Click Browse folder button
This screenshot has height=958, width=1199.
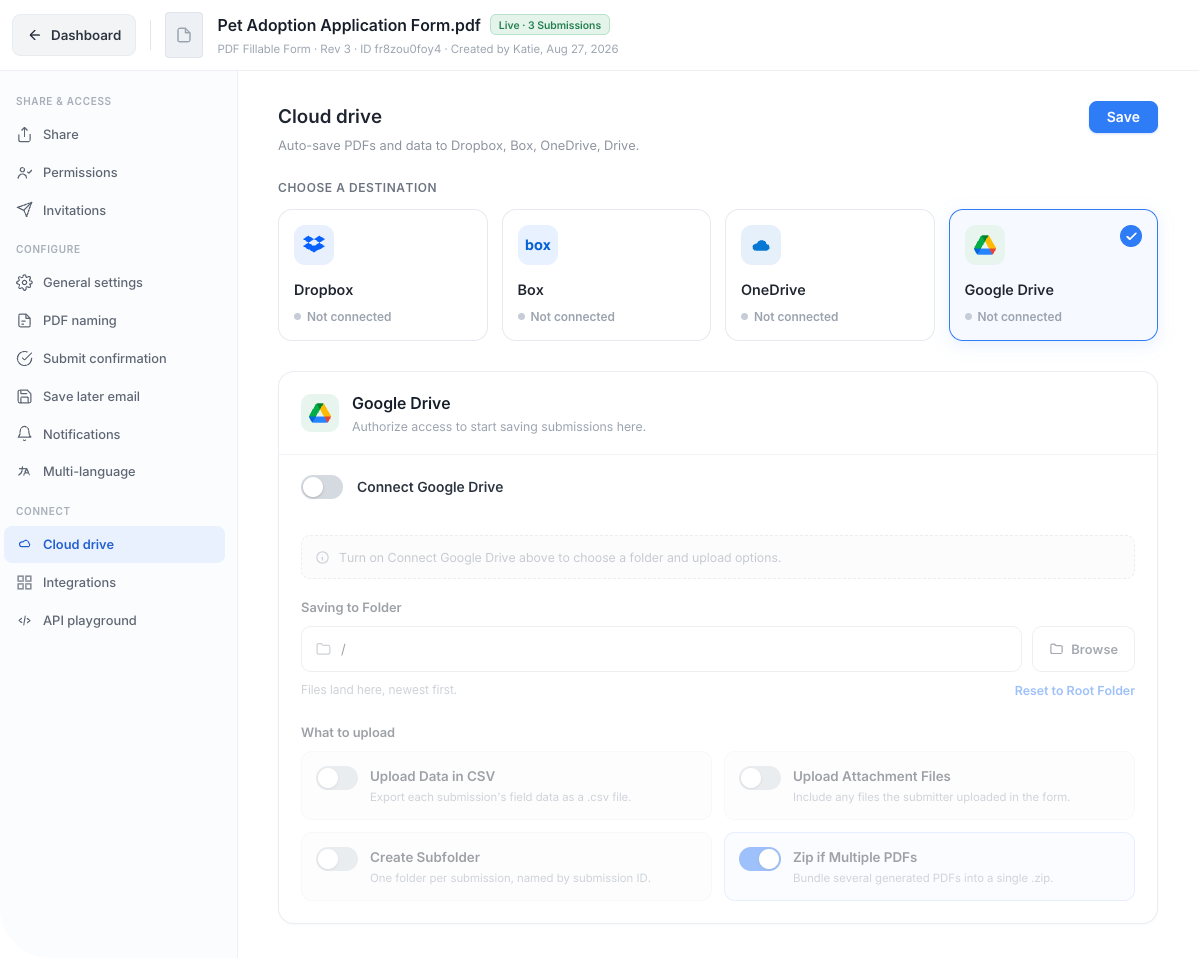click(x=1083, y=649)
